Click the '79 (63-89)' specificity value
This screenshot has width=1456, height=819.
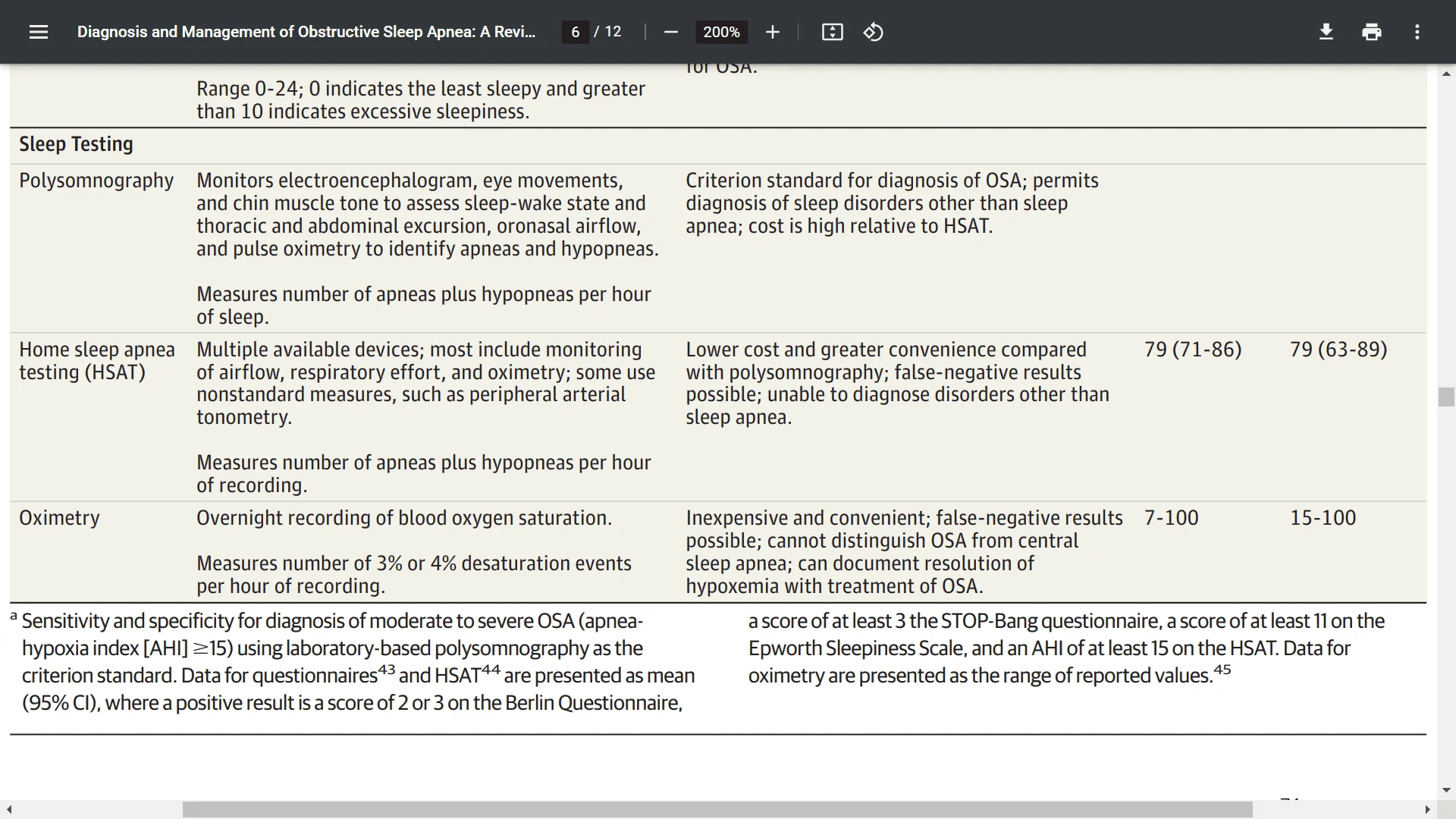[x=1338, y=350]
